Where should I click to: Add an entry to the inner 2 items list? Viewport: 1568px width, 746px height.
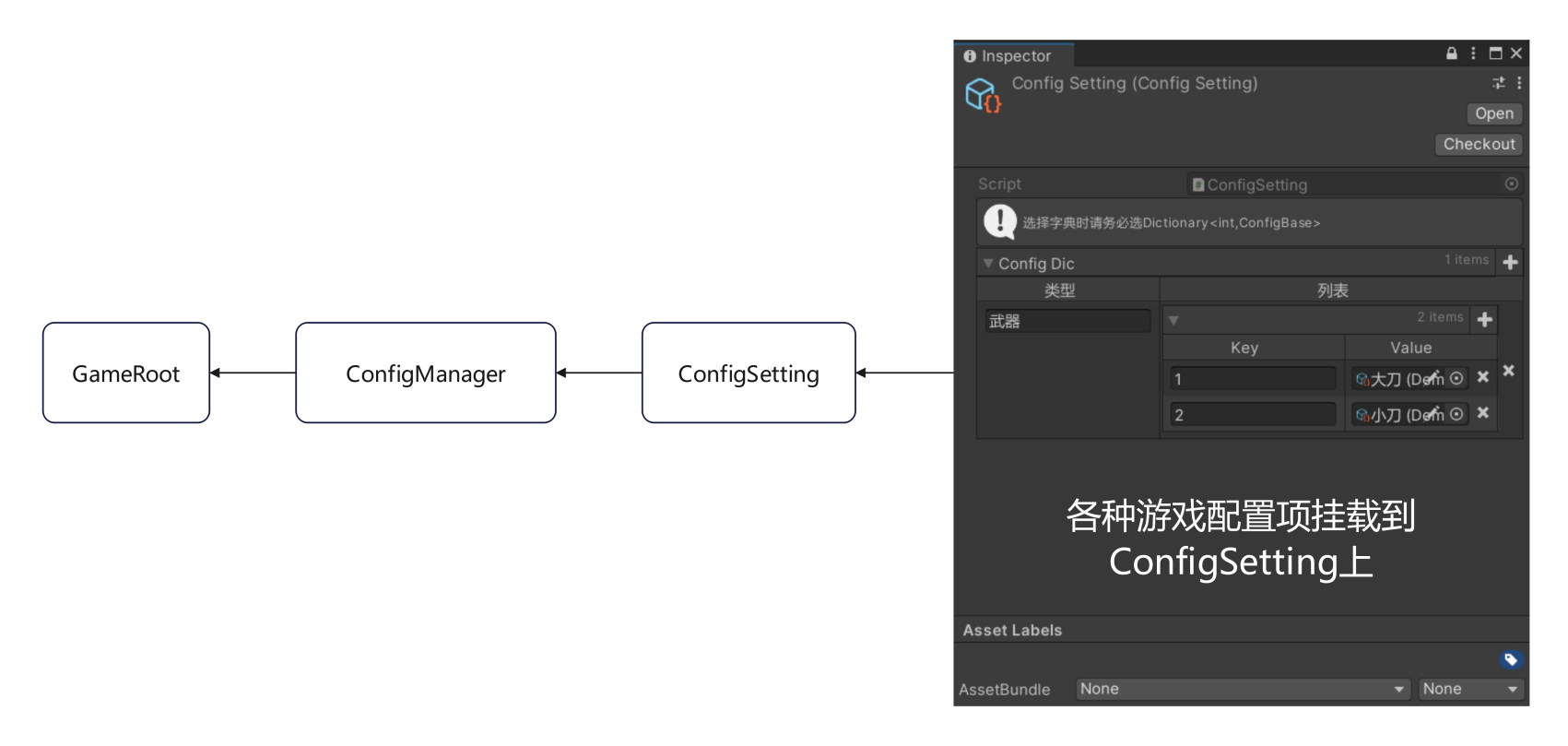[1484, 320]
